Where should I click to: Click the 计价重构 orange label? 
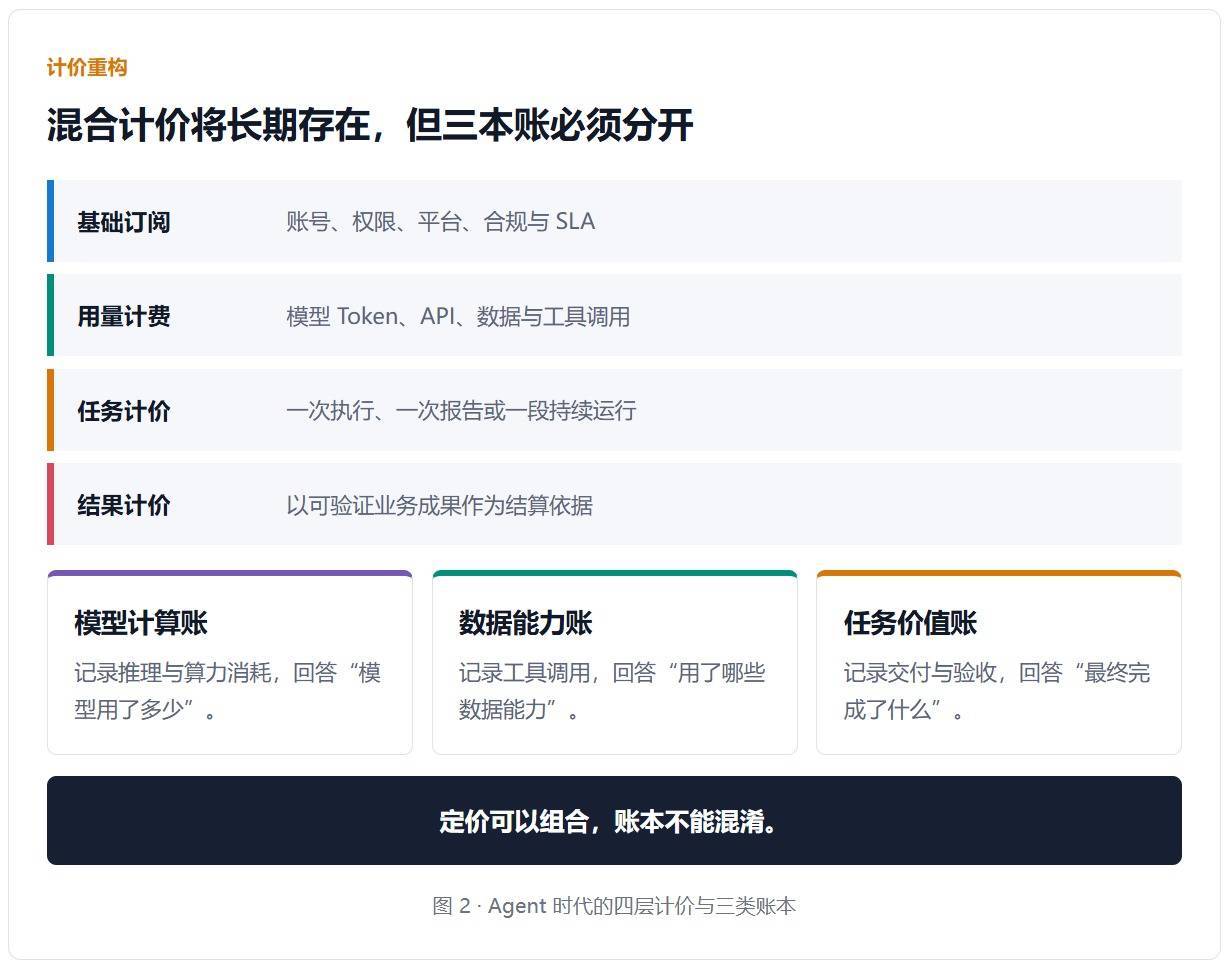[x=87, y=68]
